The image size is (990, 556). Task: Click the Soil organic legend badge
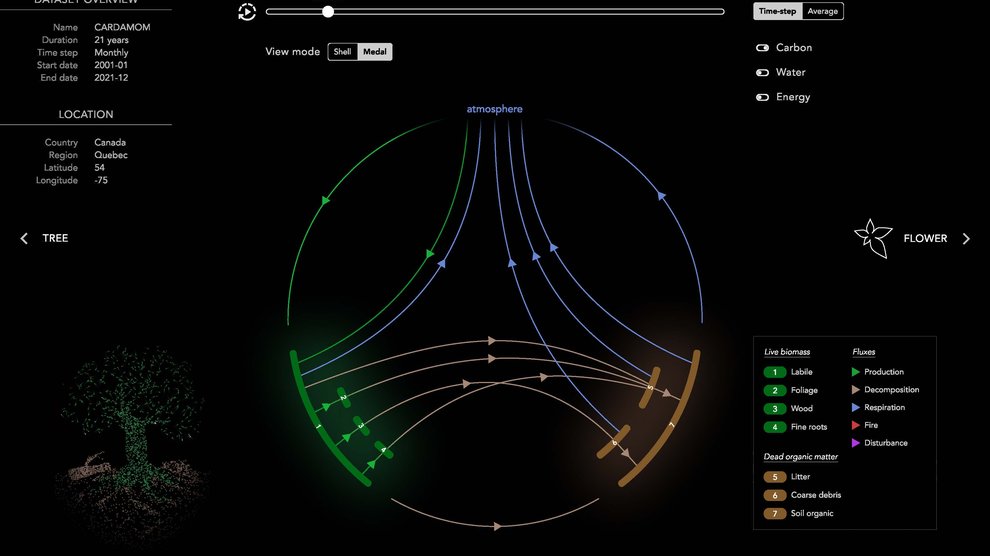point(774,514)
